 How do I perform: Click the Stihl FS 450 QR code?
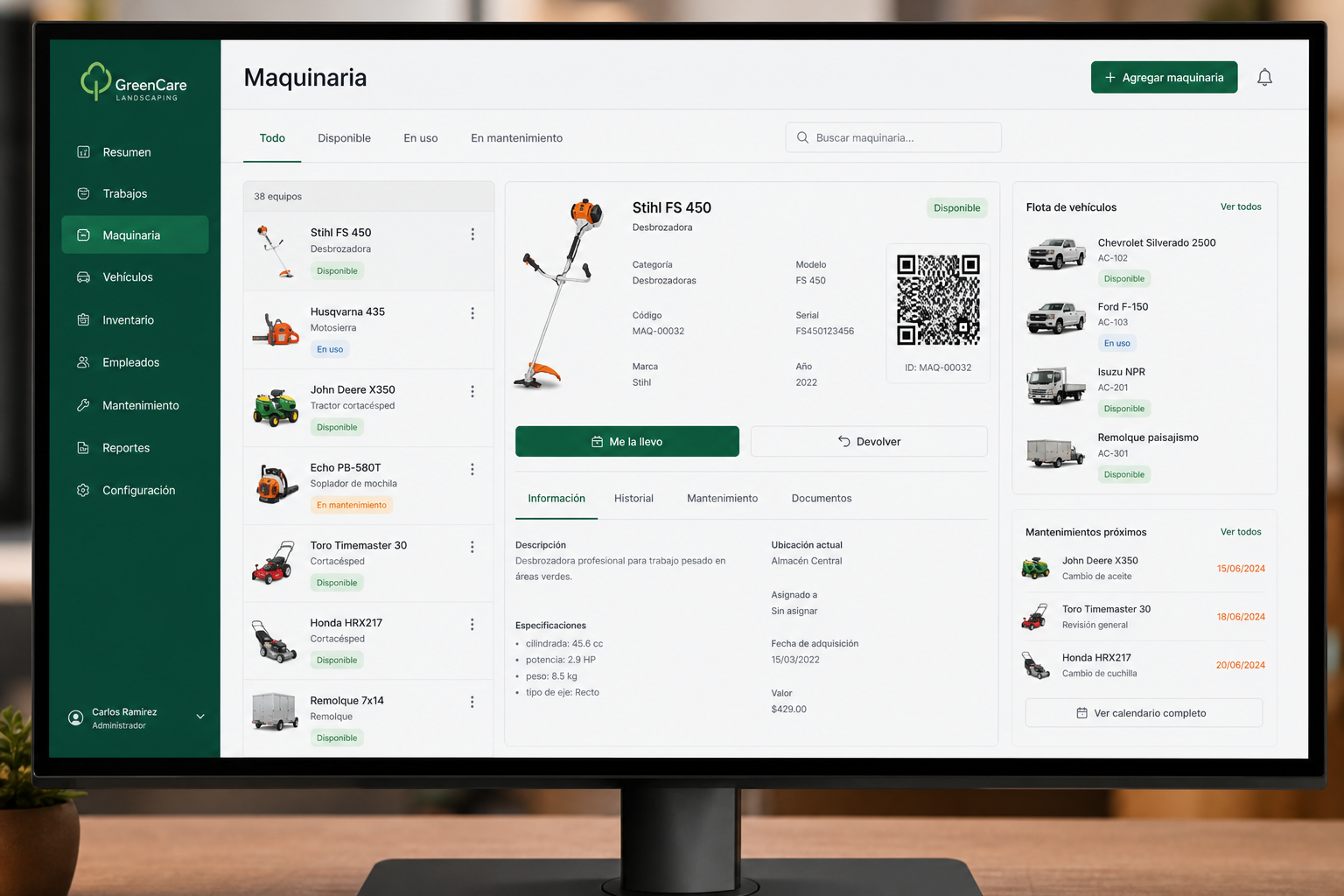coord(938,299)
